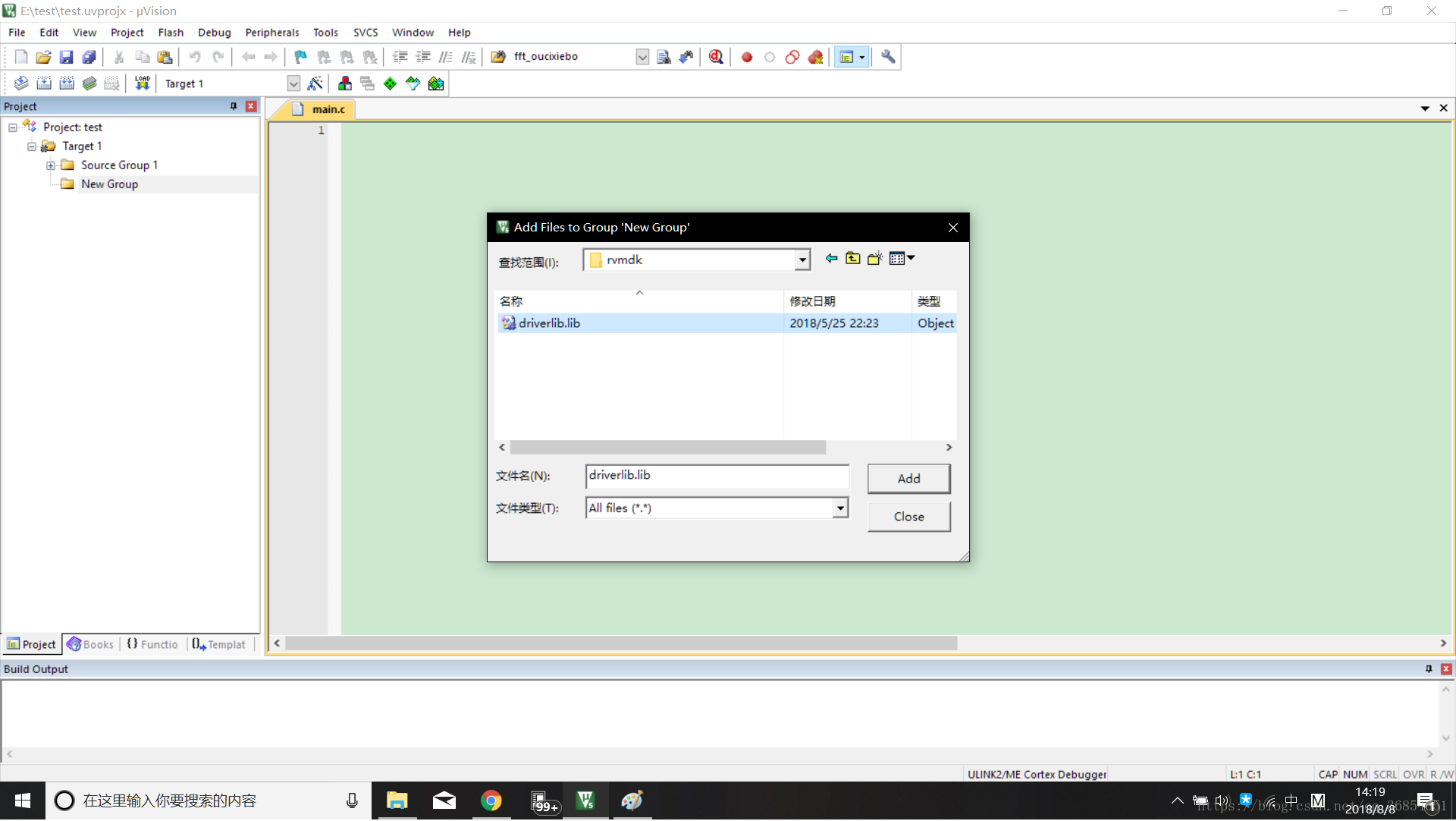This screenshot has width=1456, height=821.
Task: Switch to the Templates panel tab
Action: (219, 644)
